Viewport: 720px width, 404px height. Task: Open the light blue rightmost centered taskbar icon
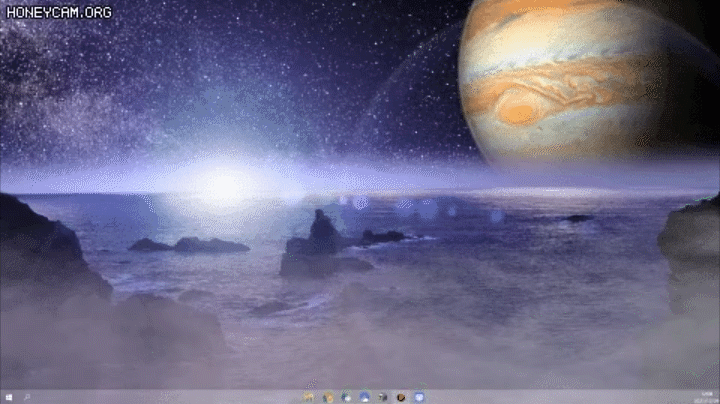pyautogui.click(x=420, y=397)
